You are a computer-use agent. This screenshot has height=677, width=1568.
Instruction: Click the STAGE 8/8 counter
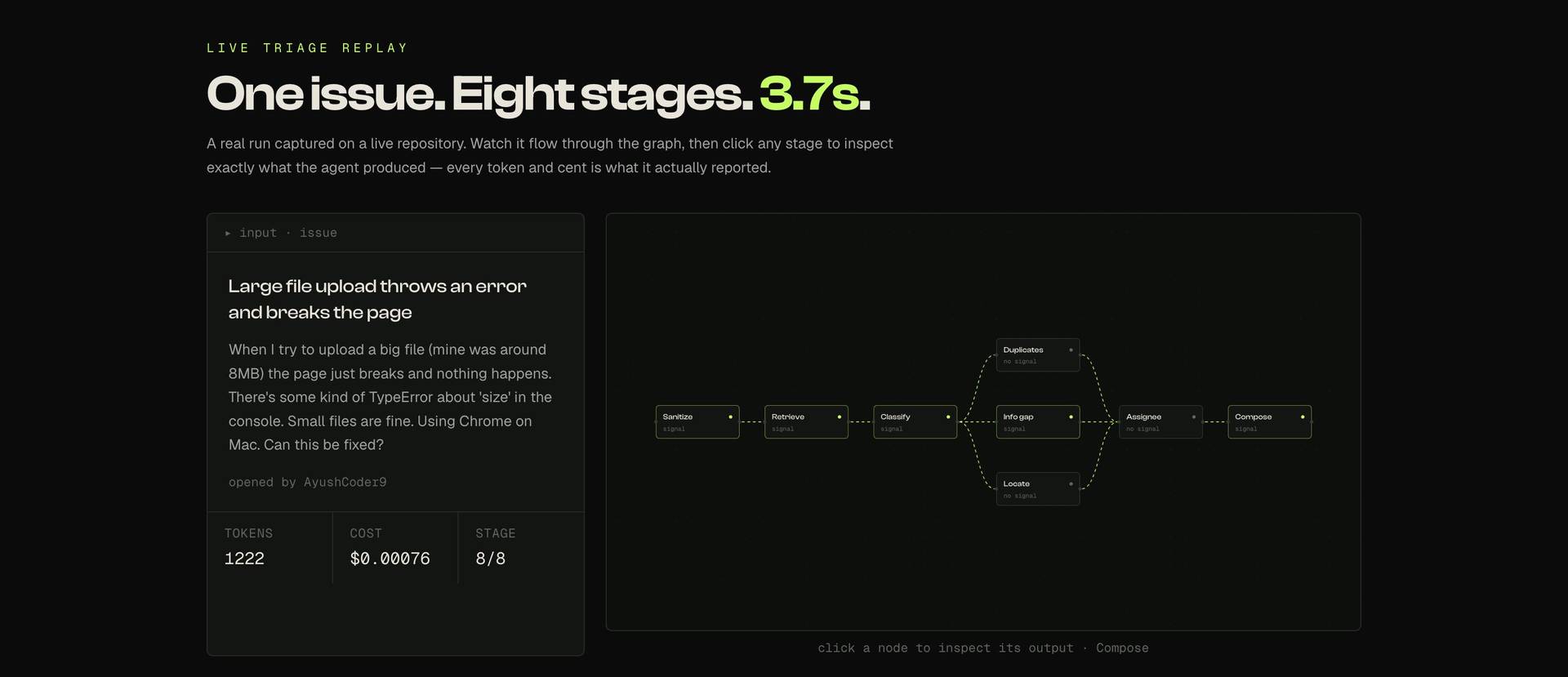496,547
